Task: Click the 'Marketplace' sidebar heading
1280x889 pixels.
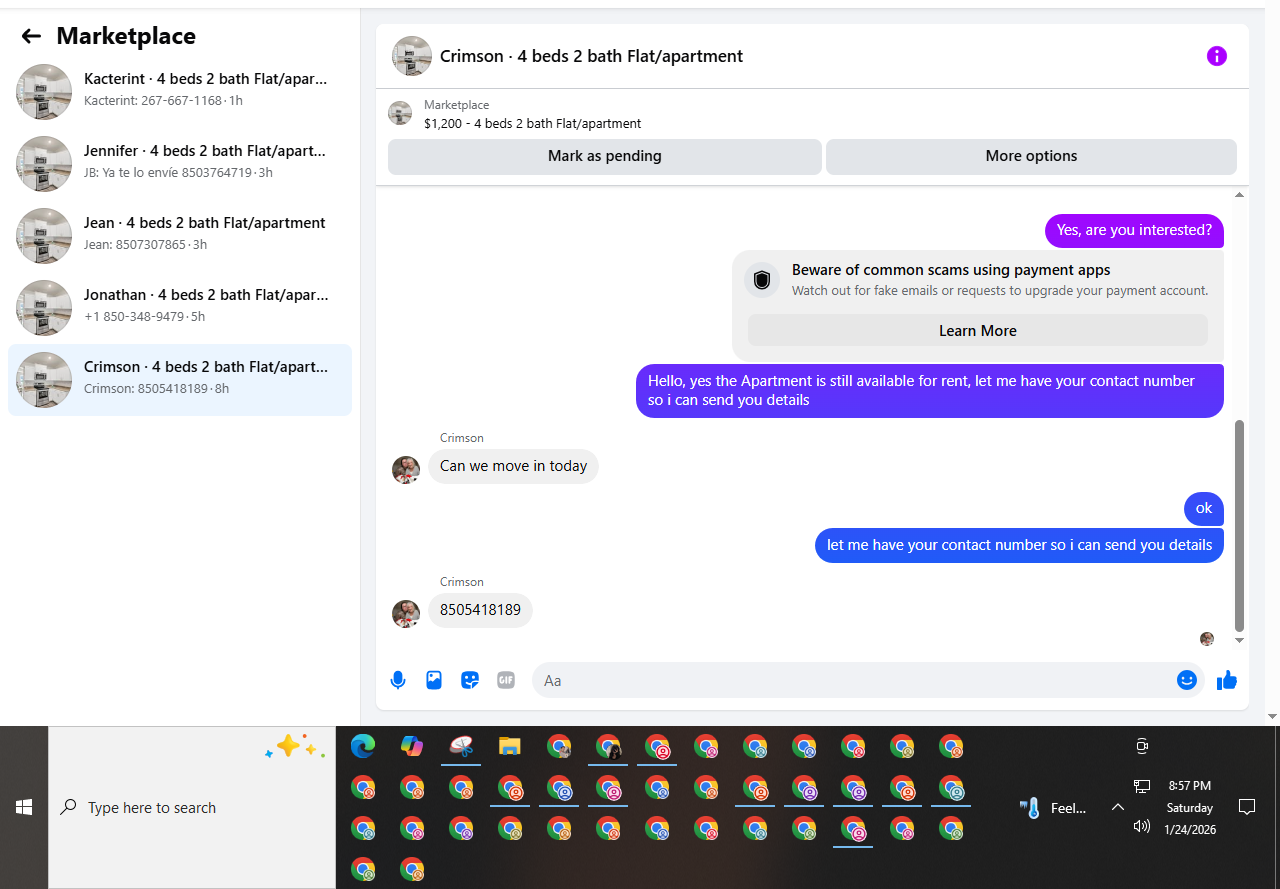Action: (126, 36)
